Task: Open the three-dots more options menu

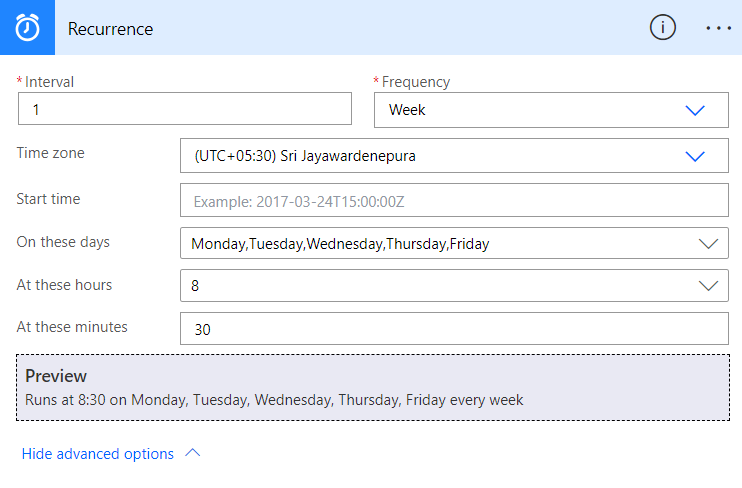Action: 719,28
